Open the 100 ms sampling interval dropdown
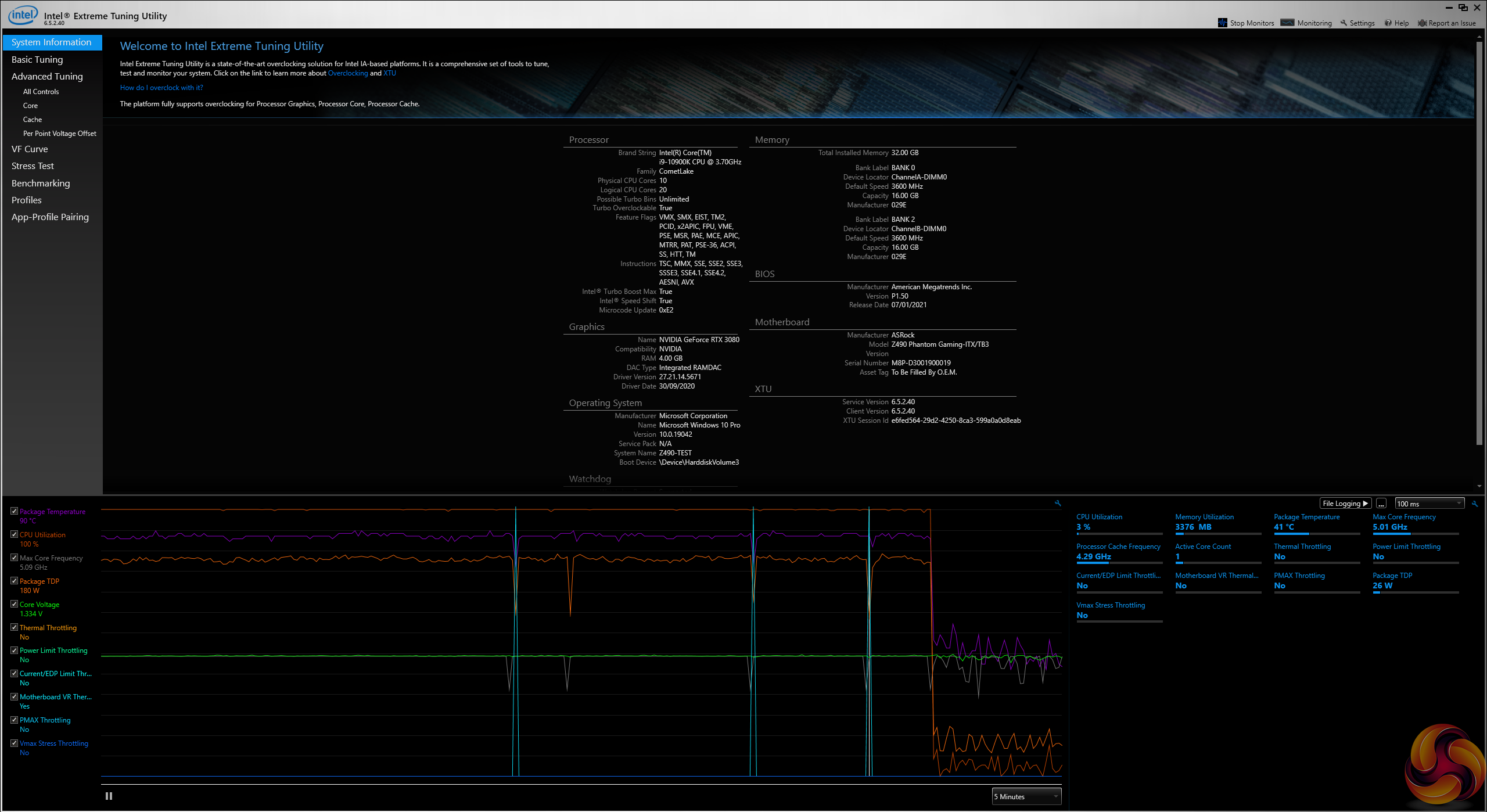 pos(1429,504)
